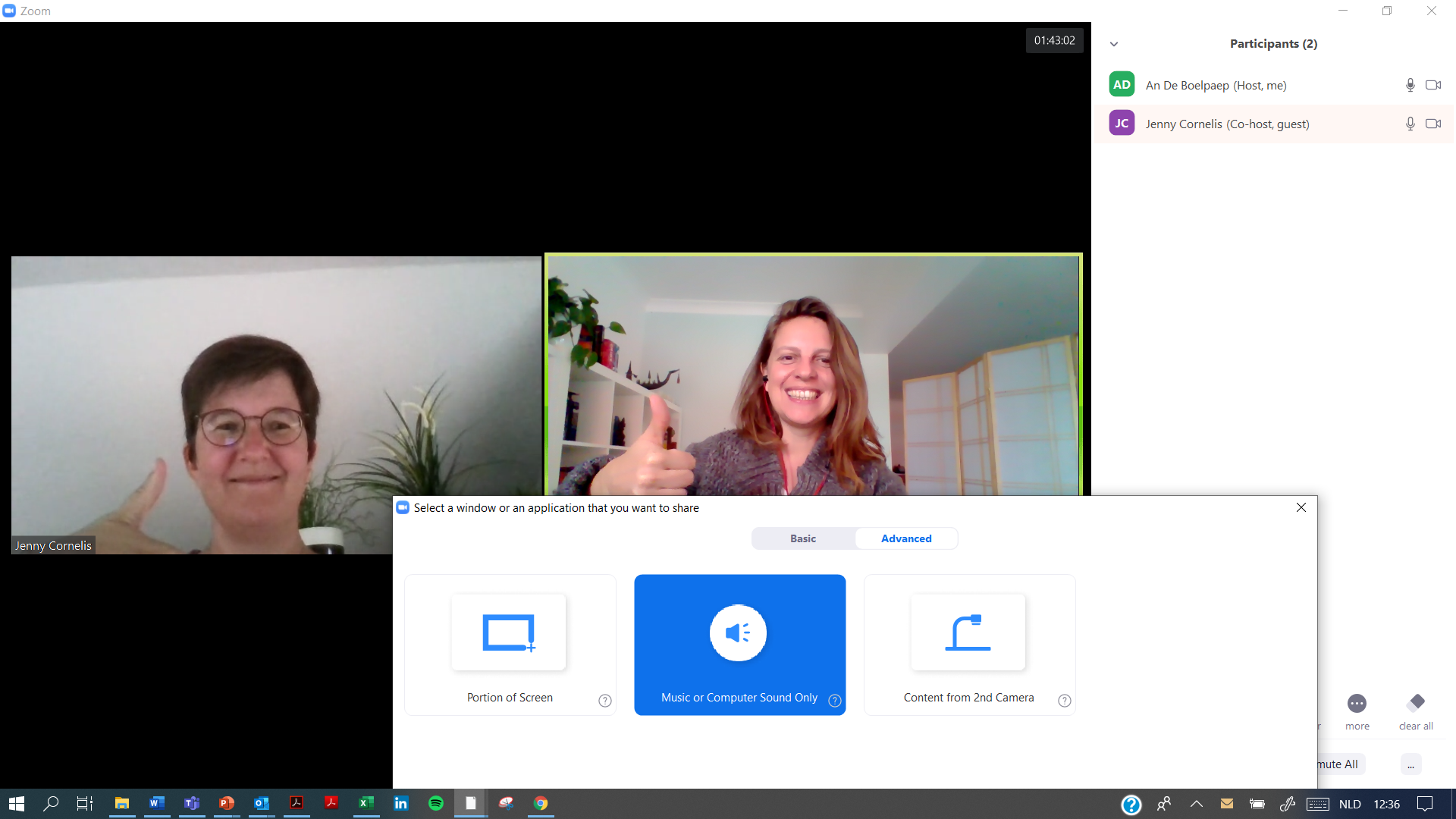Click the active speaker video tile
Image resolution: width=1456 pixels, height=819 pixels.
(813, 375)
